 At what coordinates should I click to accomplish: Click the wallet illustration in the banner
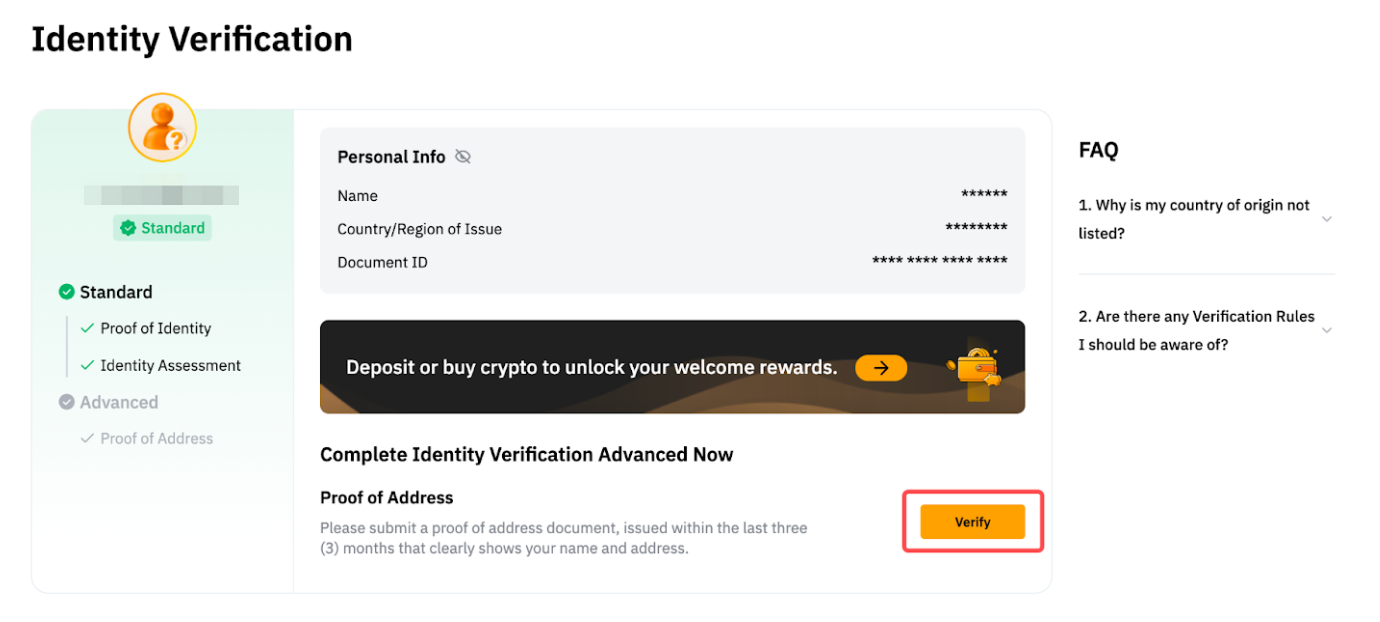pyautogui.click(x=976, y=370)
